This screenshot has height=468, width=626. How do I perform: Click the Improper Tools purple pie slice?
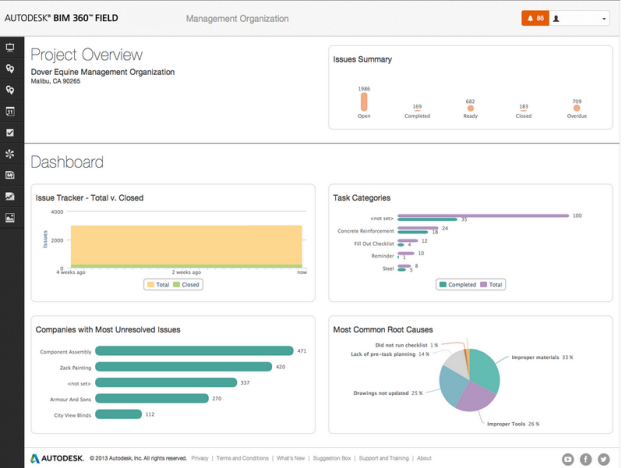[x=475, y=396]
